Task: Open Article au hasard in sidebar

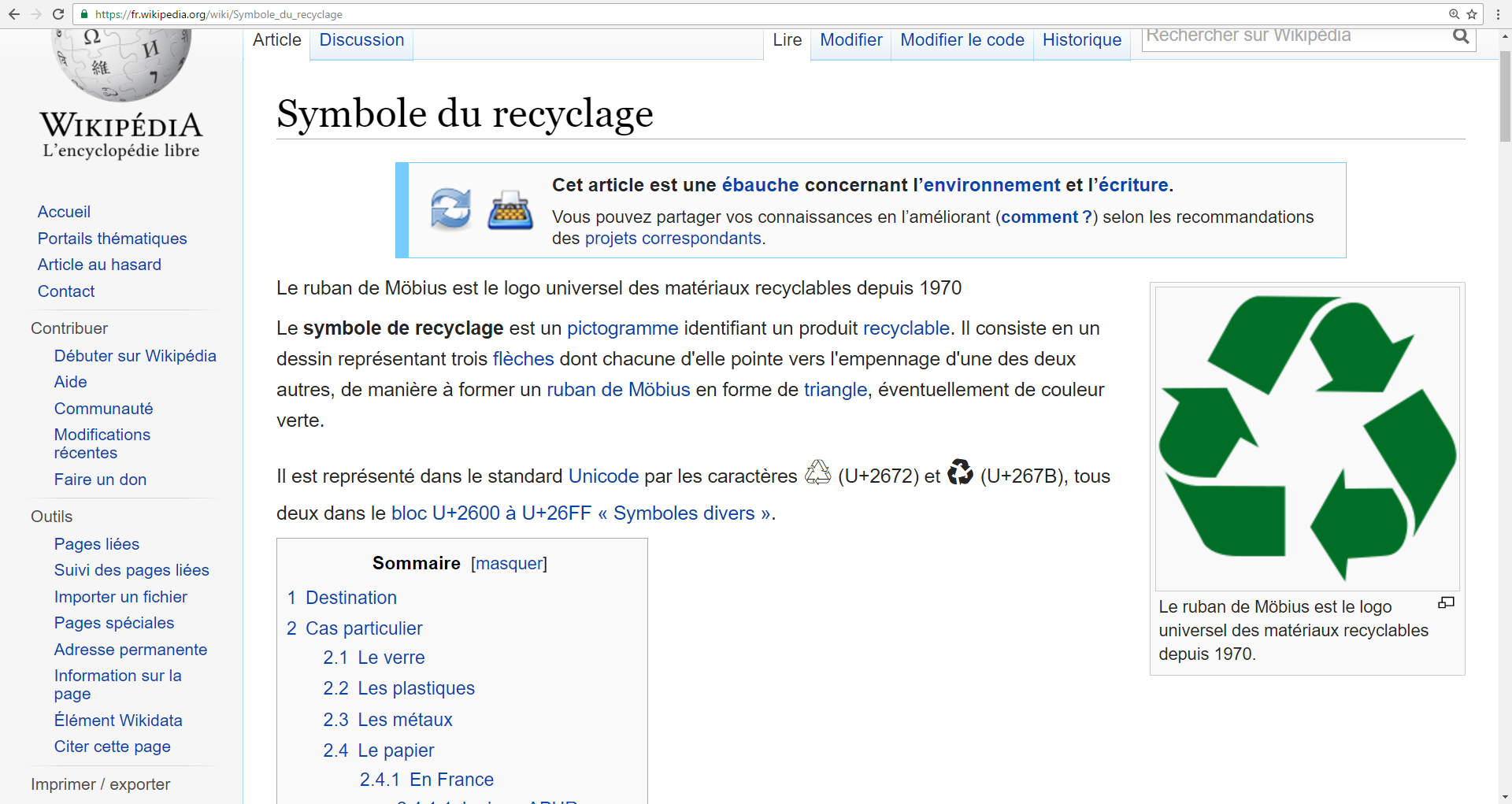Action: [99, 265]
